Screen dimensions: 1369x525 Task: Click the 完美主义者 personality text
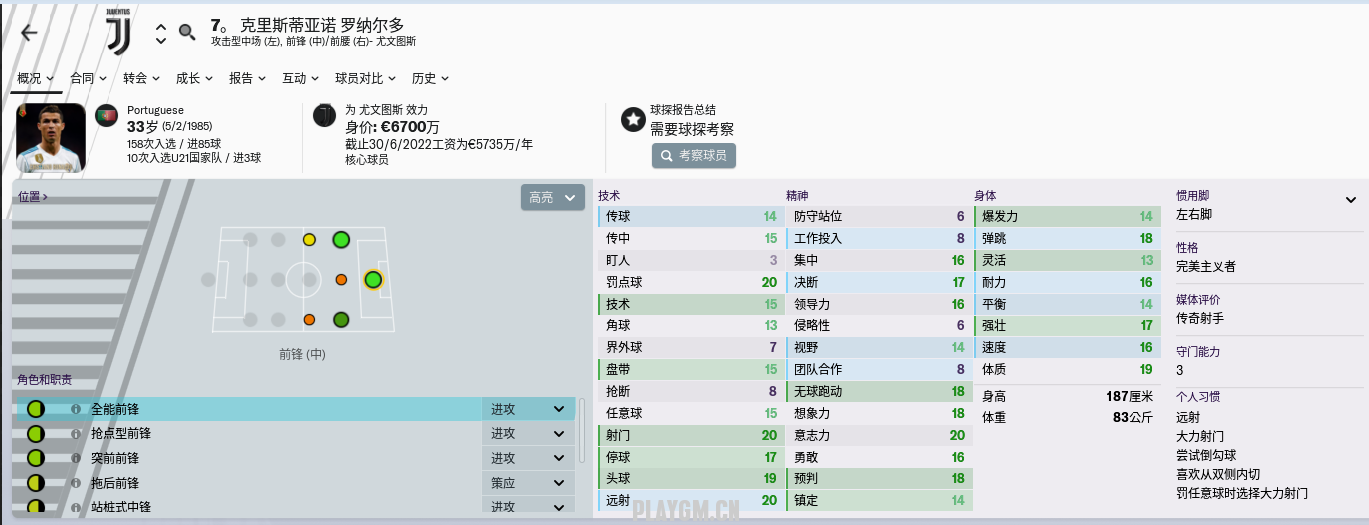[1207, 266]
